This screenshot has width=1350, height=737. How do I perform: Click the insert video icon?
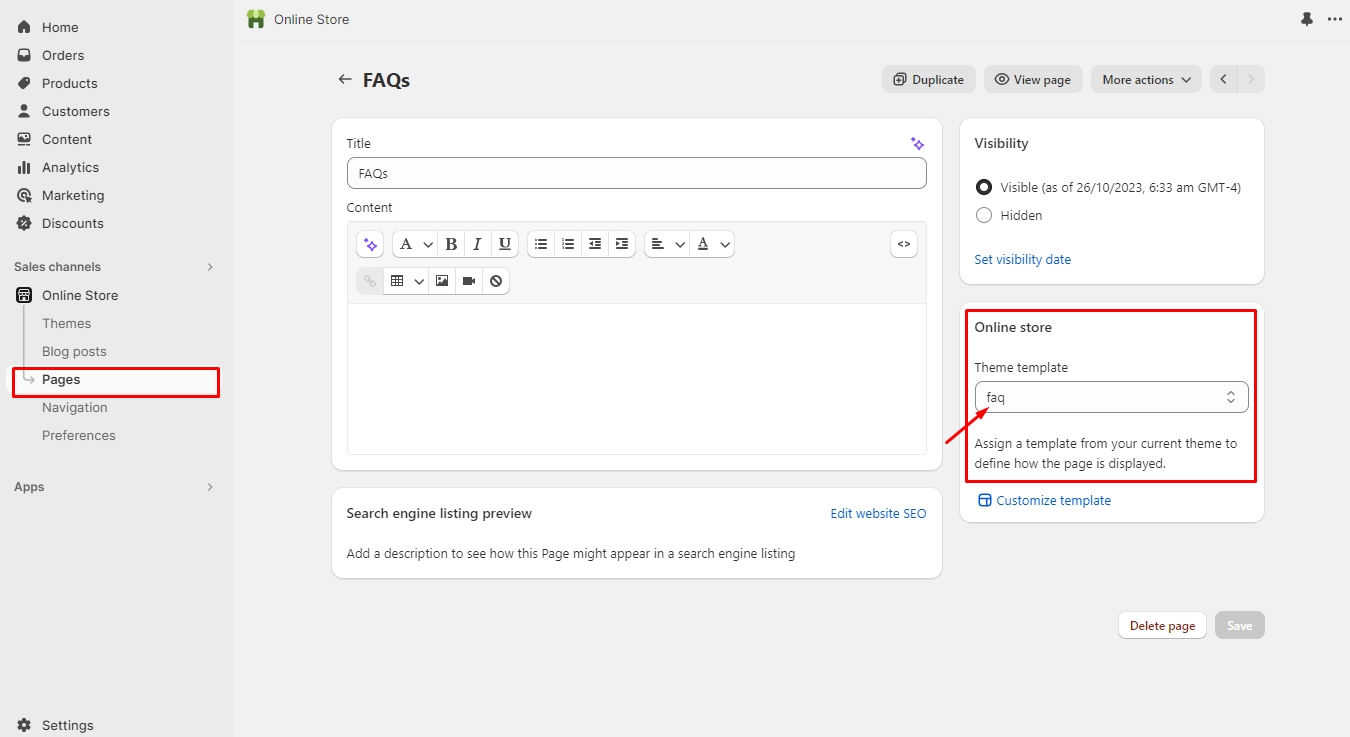(469, 281)
